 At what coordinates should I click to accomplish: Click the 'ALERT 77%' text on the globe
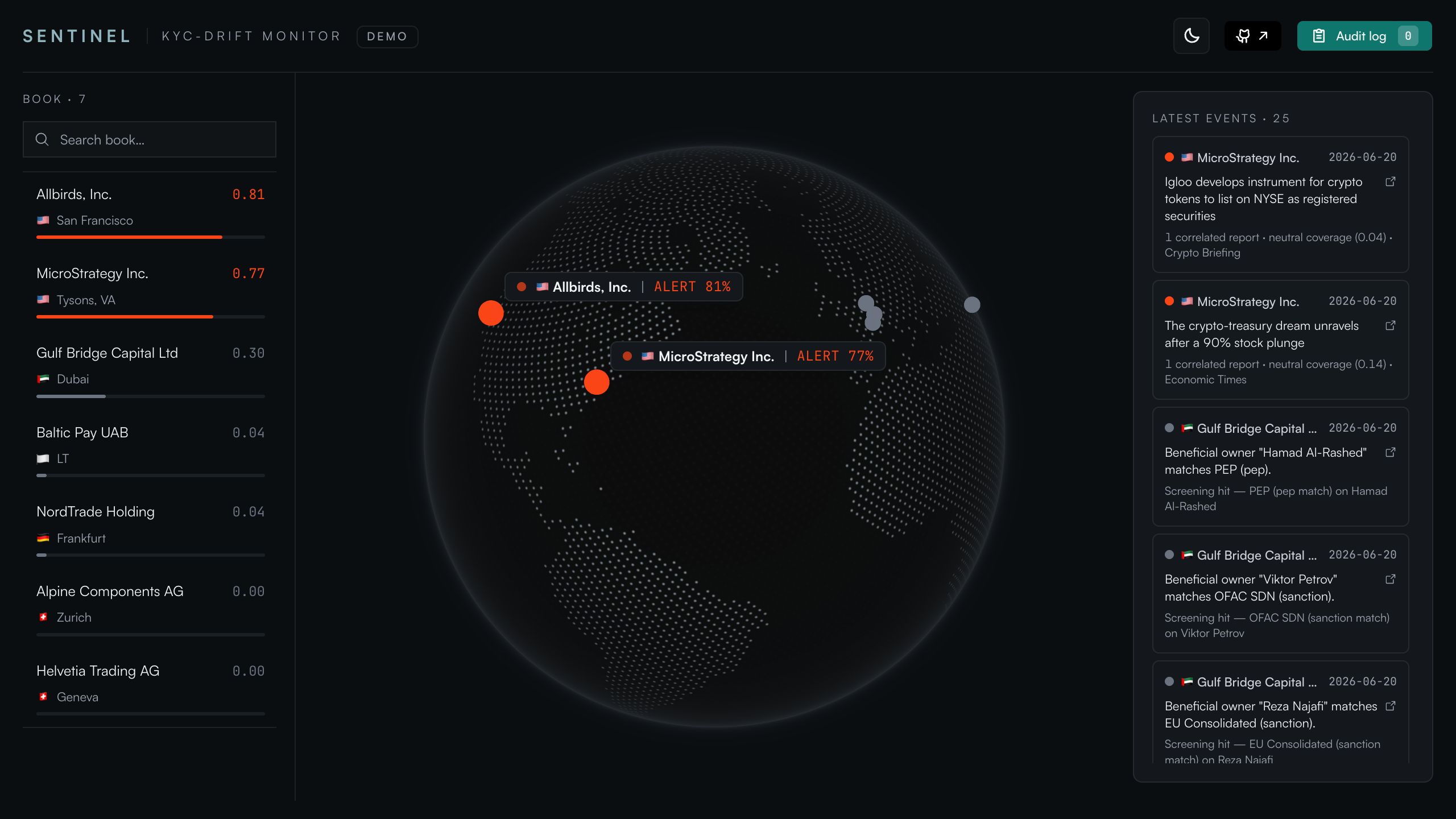click(835, 356)
